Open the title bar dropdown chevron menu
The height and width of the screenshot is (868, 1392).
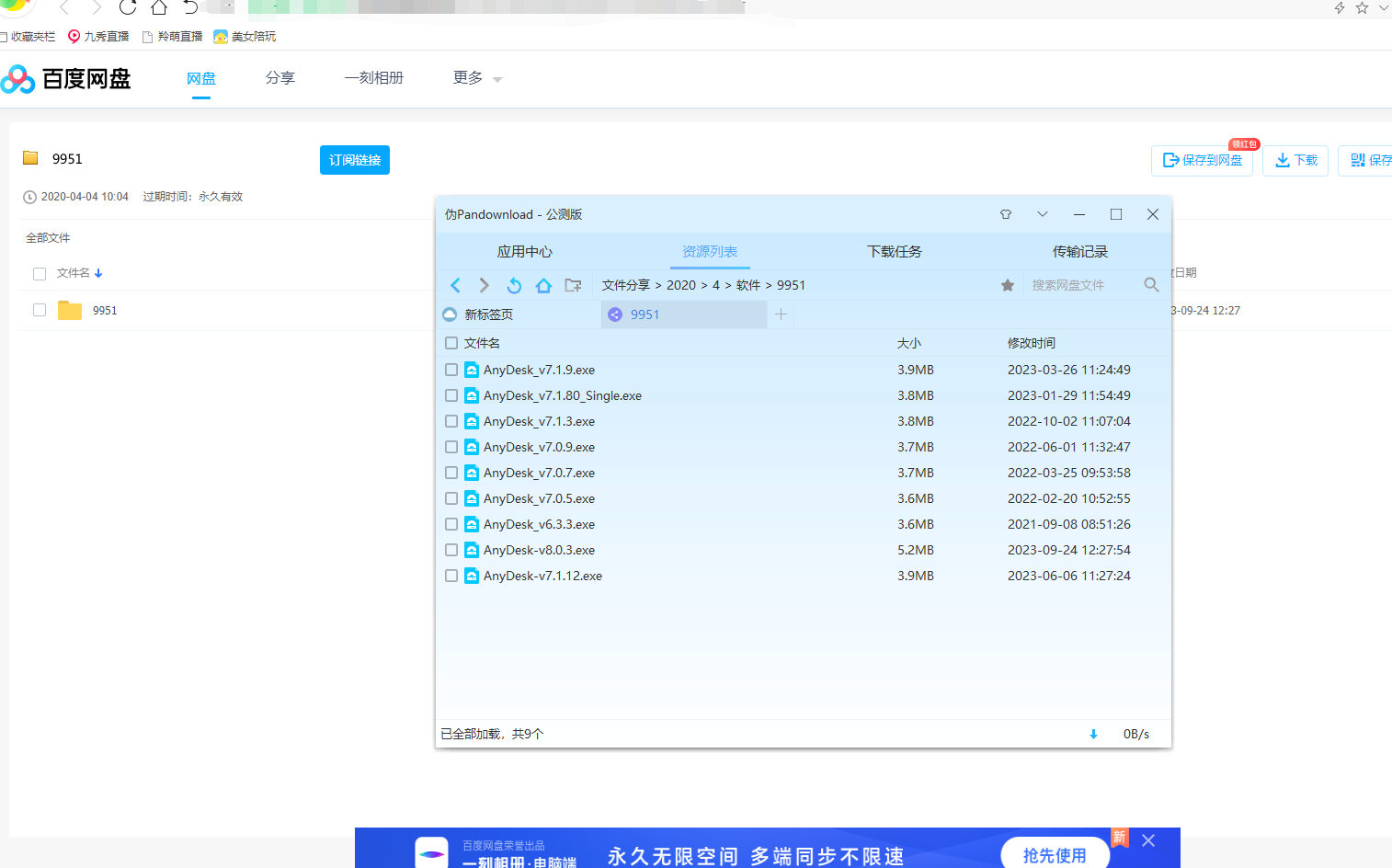[1043, 214]
